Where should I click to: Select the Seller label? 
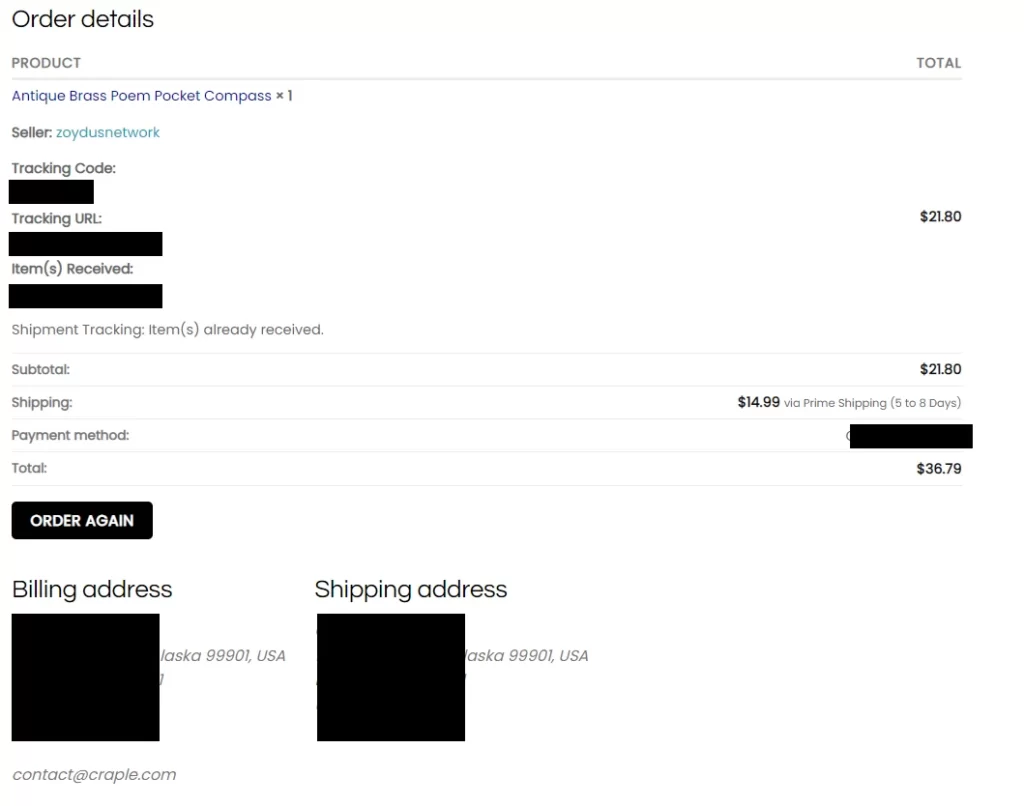tap(32, 133)
